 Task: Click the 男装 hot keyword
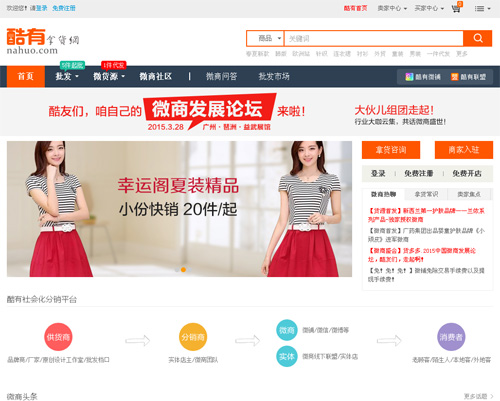tap(415, 54)
